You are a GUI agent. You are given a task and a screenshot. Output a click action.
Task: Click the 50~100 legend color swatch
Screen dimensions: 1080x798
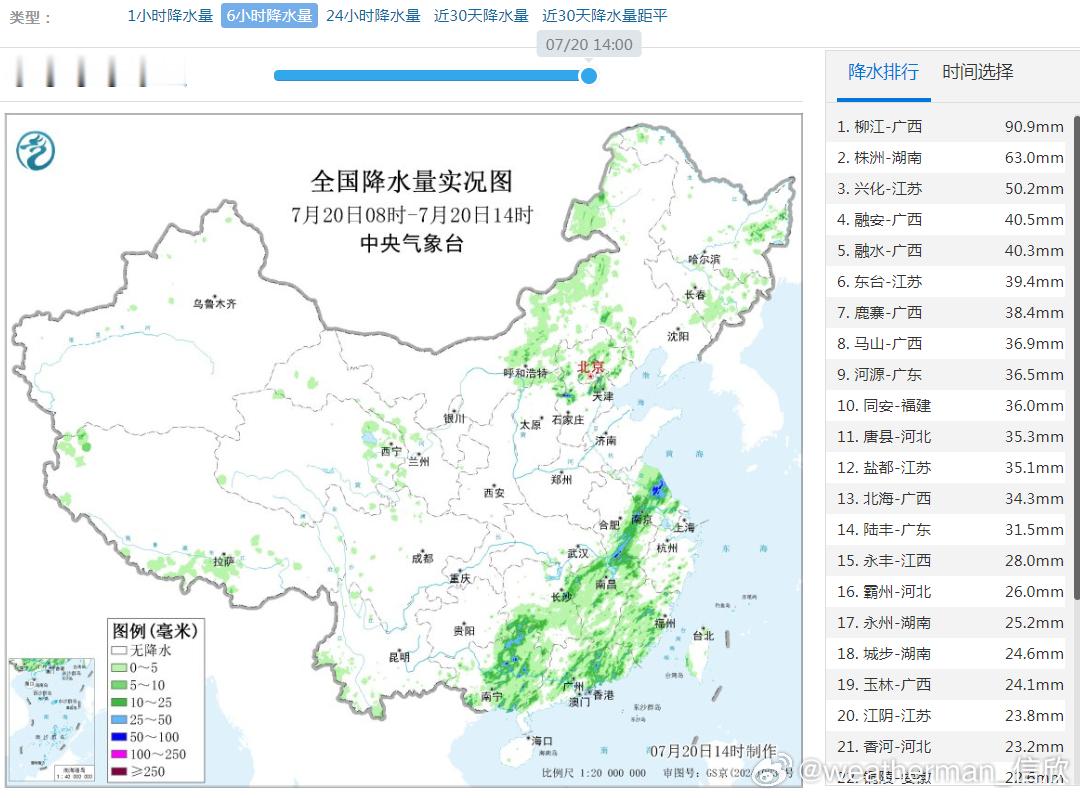pos(118,737)
